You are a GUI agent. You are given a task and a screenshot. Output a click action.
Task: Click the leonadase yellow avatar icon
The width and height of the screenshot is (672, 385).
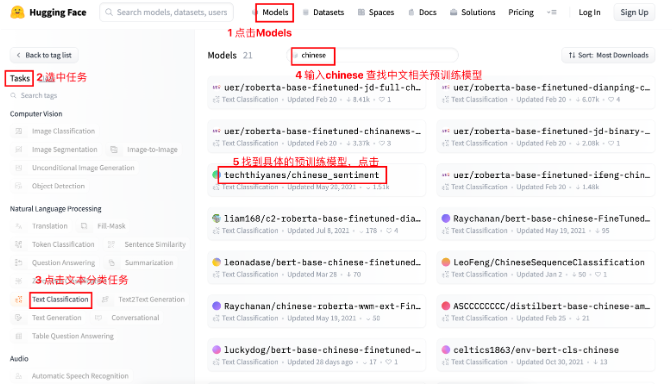tap(216, 262)
